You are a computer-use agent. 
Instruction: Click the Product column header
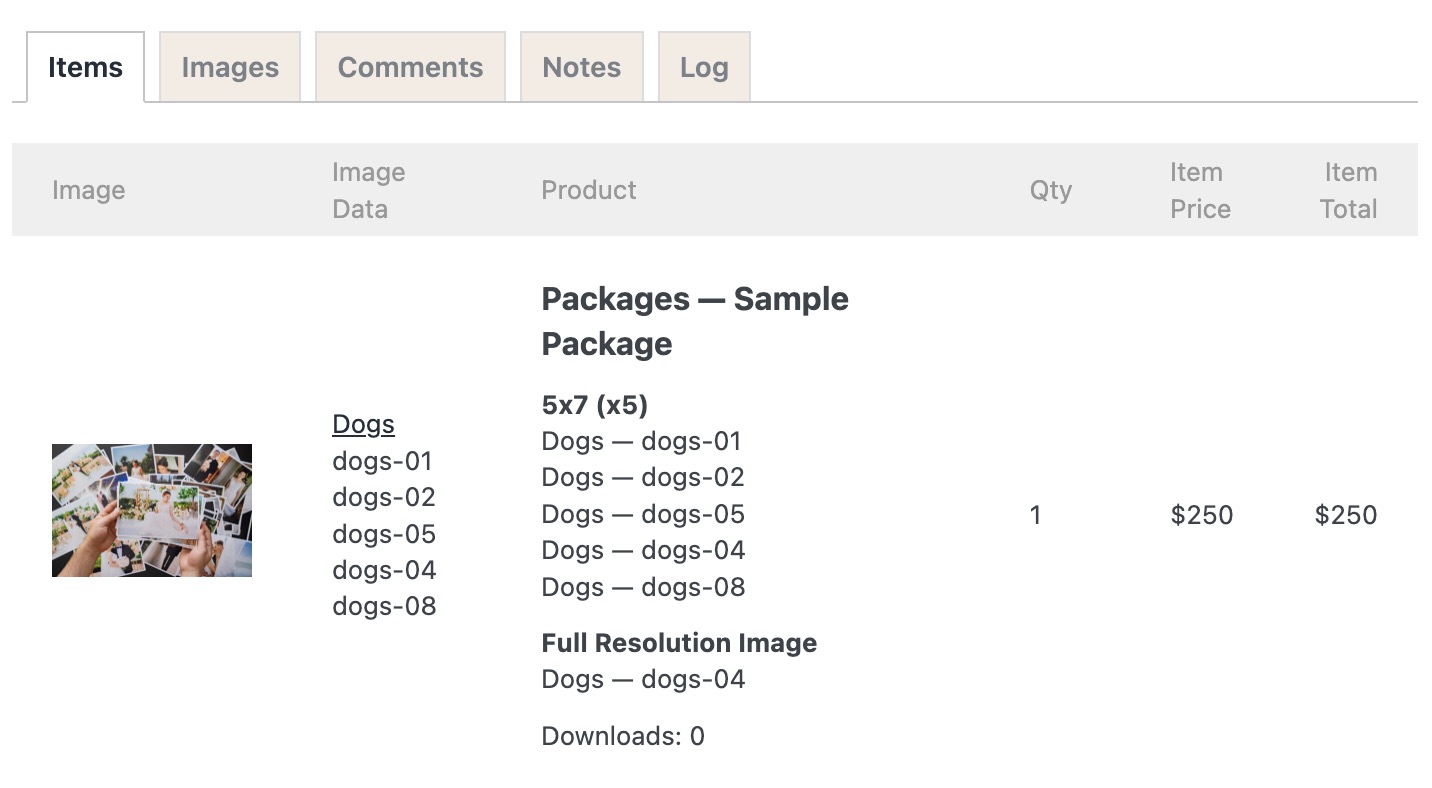coord(588,190)
